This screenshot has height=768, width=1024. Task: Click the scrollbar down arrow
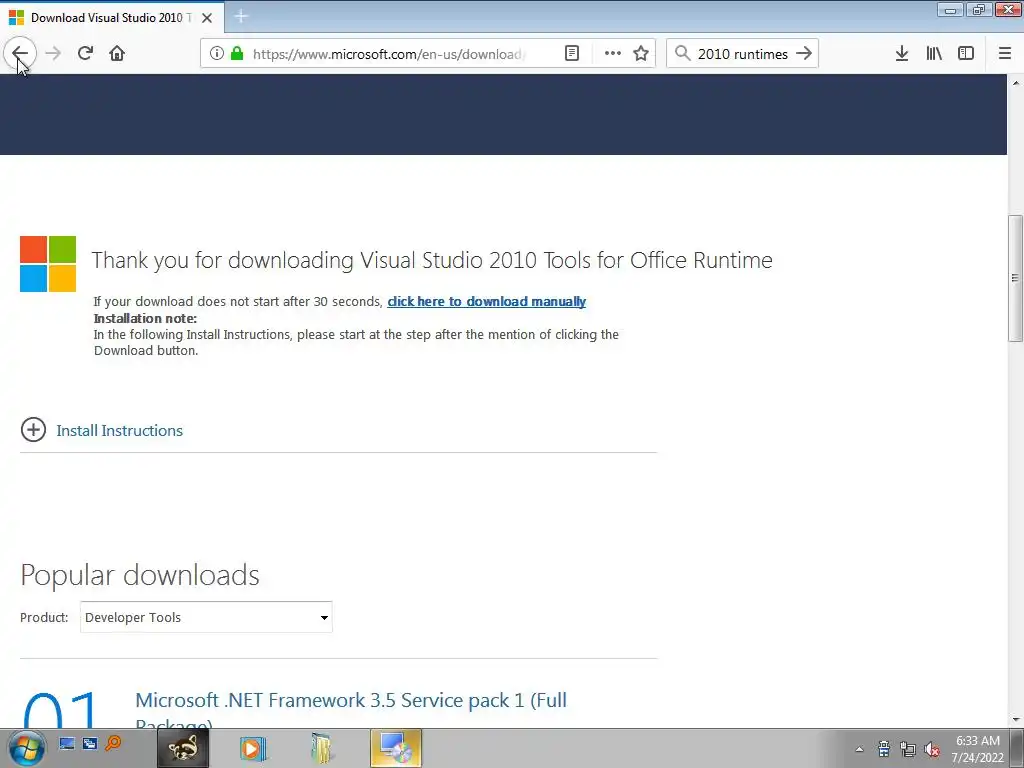point(1015,720)
